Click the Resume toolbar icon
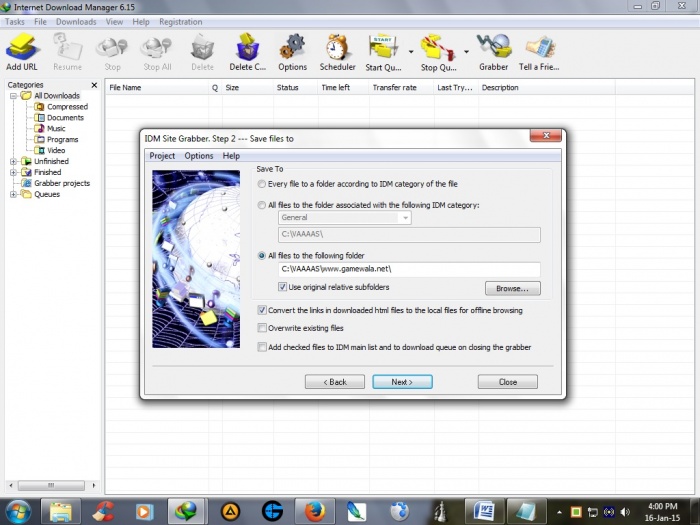 point(67,52)
